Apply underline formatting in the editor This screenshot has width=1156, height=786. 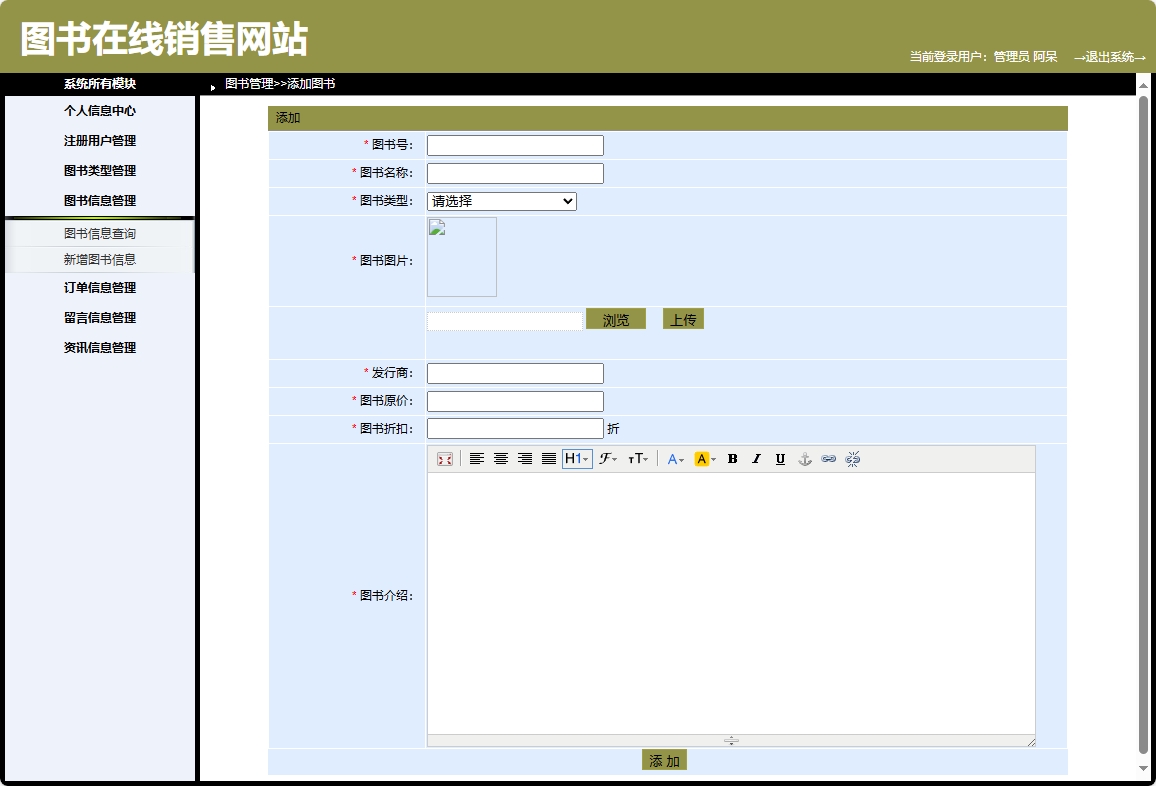point(780,459)
